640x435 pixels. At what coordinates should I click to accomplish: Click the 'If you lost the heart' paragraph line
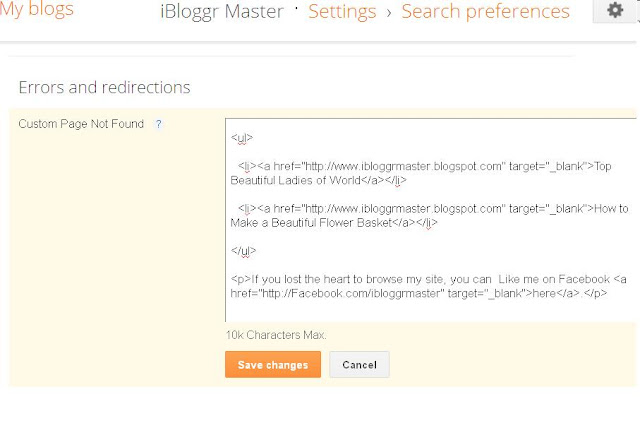[x=428, y=280]
